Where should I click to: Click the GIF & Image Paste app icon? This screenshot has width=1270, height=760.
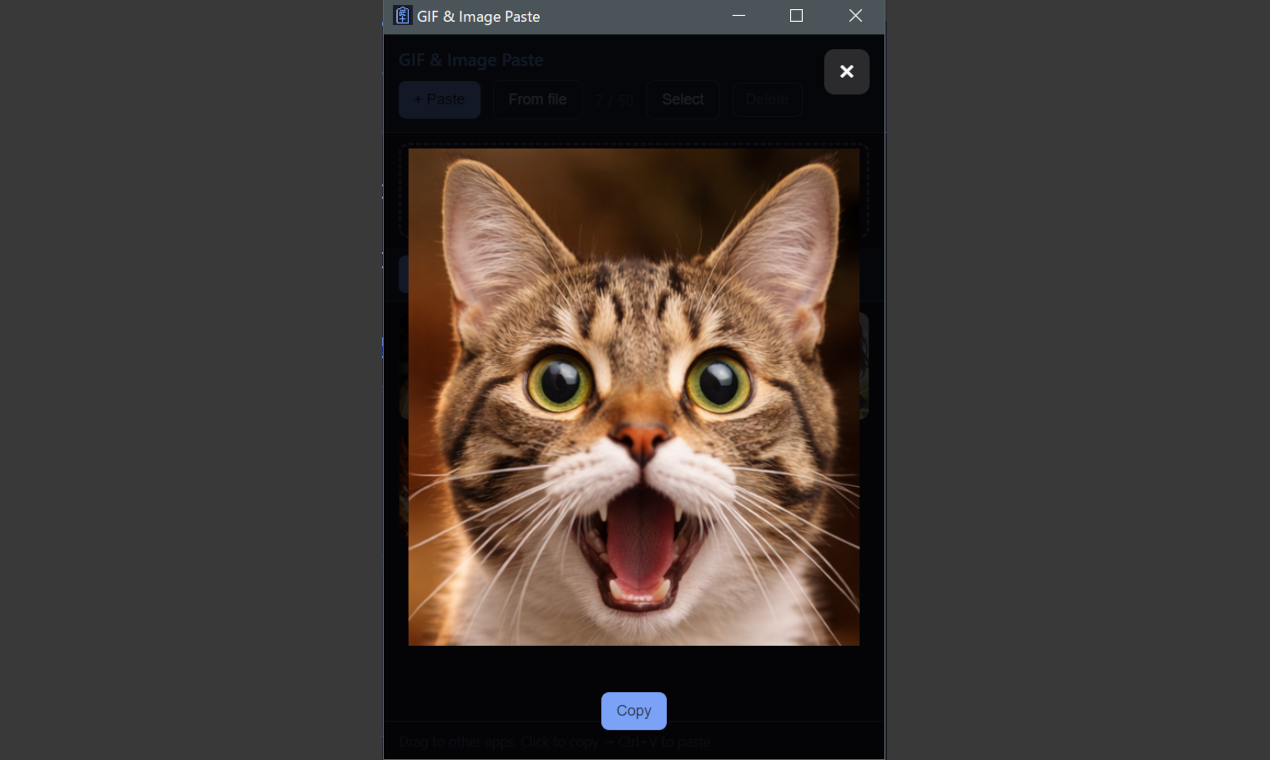tap(403, 16)
